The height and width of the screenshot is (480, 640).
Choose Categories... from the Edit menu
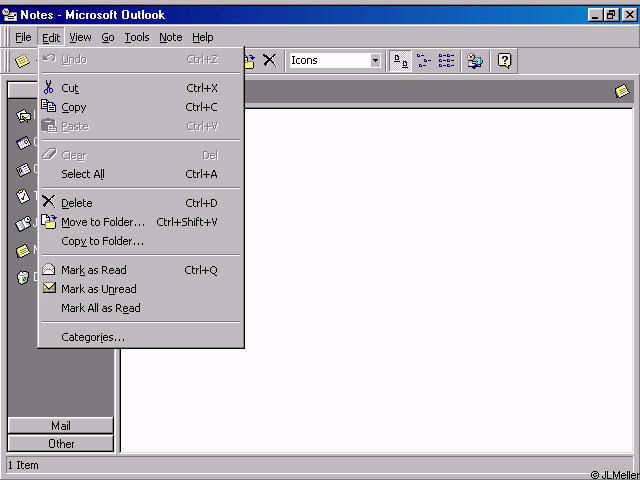141,337
